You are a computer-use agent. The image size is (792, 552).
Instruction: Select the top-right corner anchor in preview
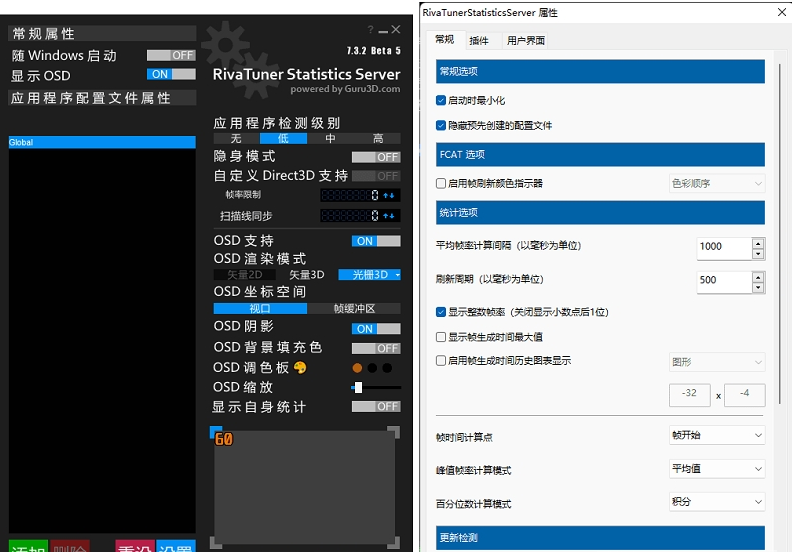(394, 432)
